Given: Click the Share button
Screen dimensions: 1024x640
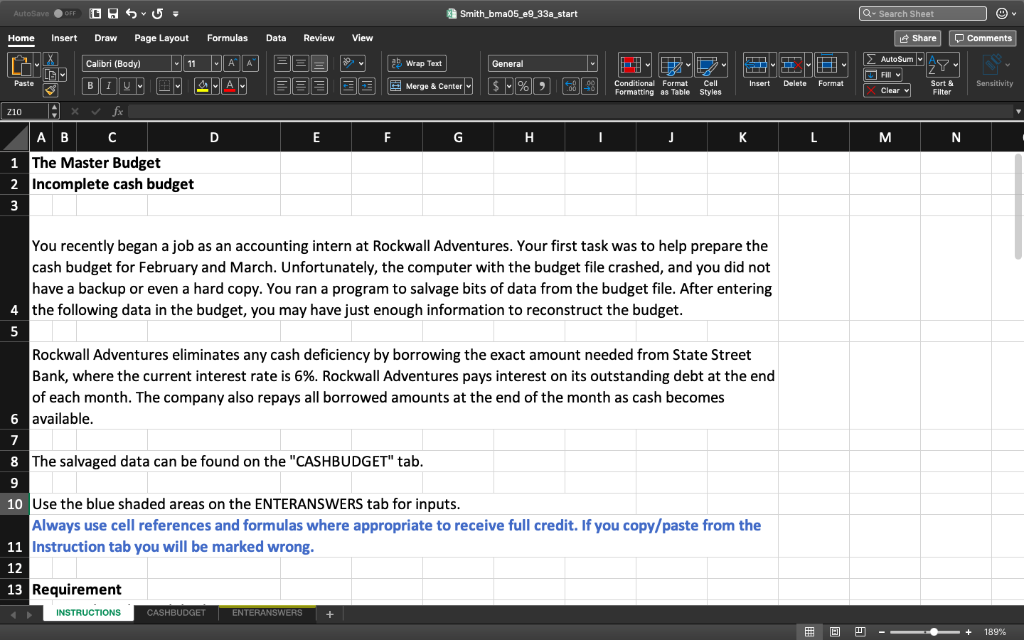Looking at the screenshot, I should (917, 37).
